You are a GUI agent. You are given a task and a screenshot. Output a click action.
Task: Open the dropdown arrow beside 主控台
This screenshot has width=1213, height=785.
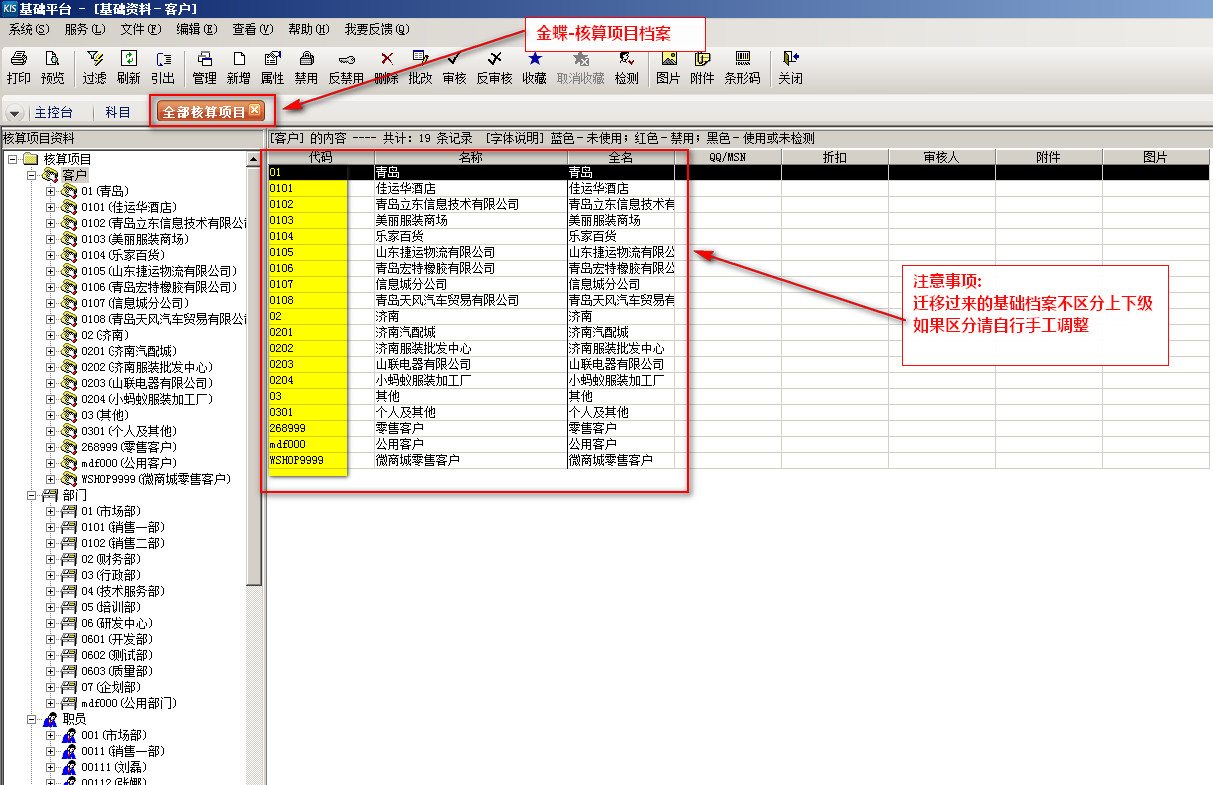16,113
